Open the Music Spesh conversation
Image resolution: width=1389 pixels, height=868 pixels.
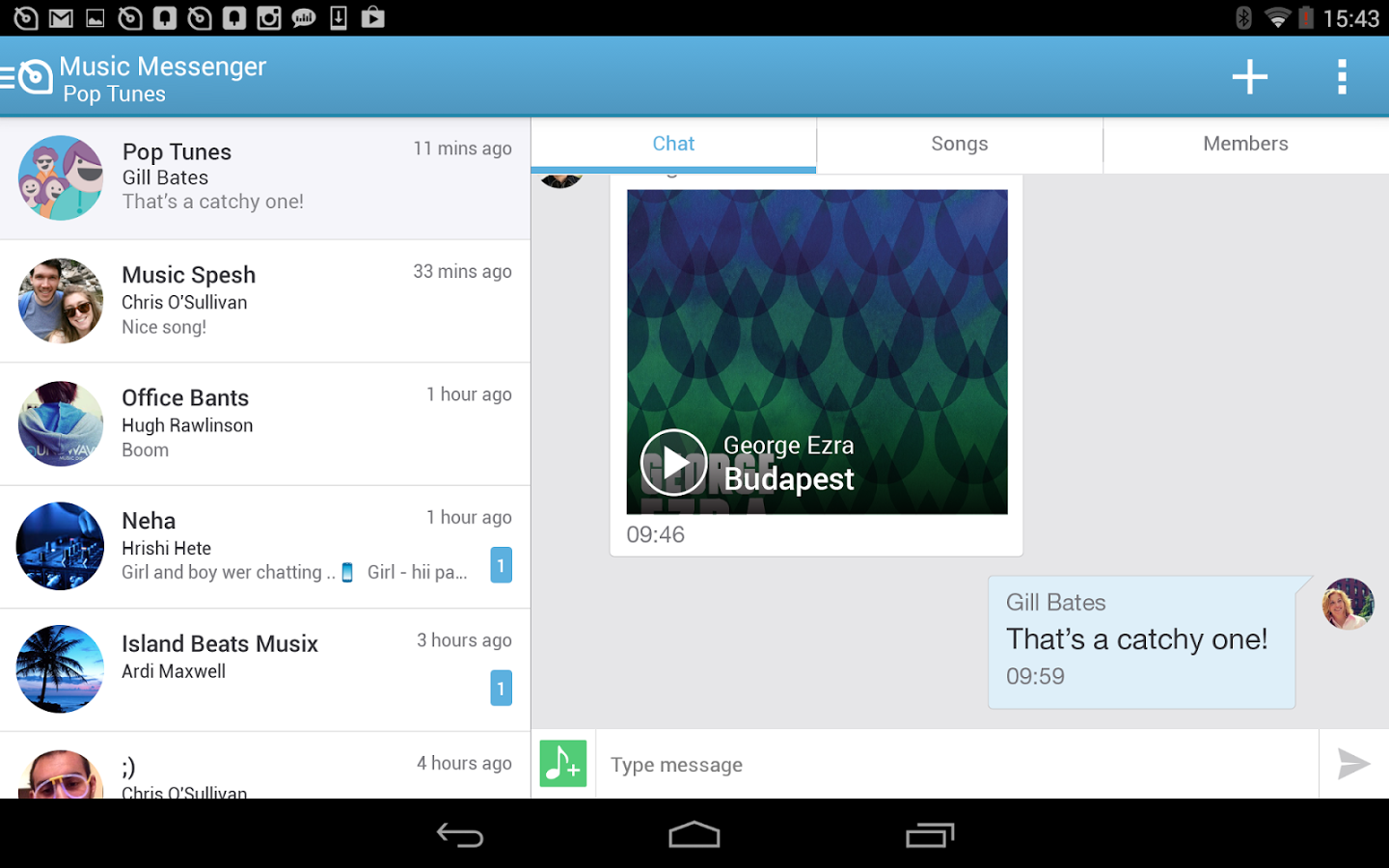(265, 301)
